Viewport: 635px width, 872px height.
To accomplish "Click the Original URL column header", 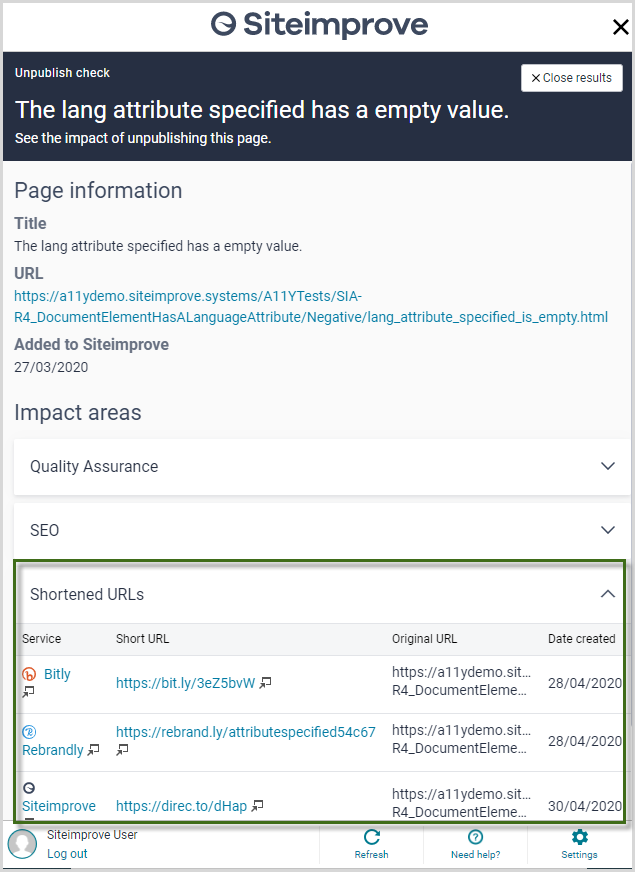I will click(x=424, y=638).
